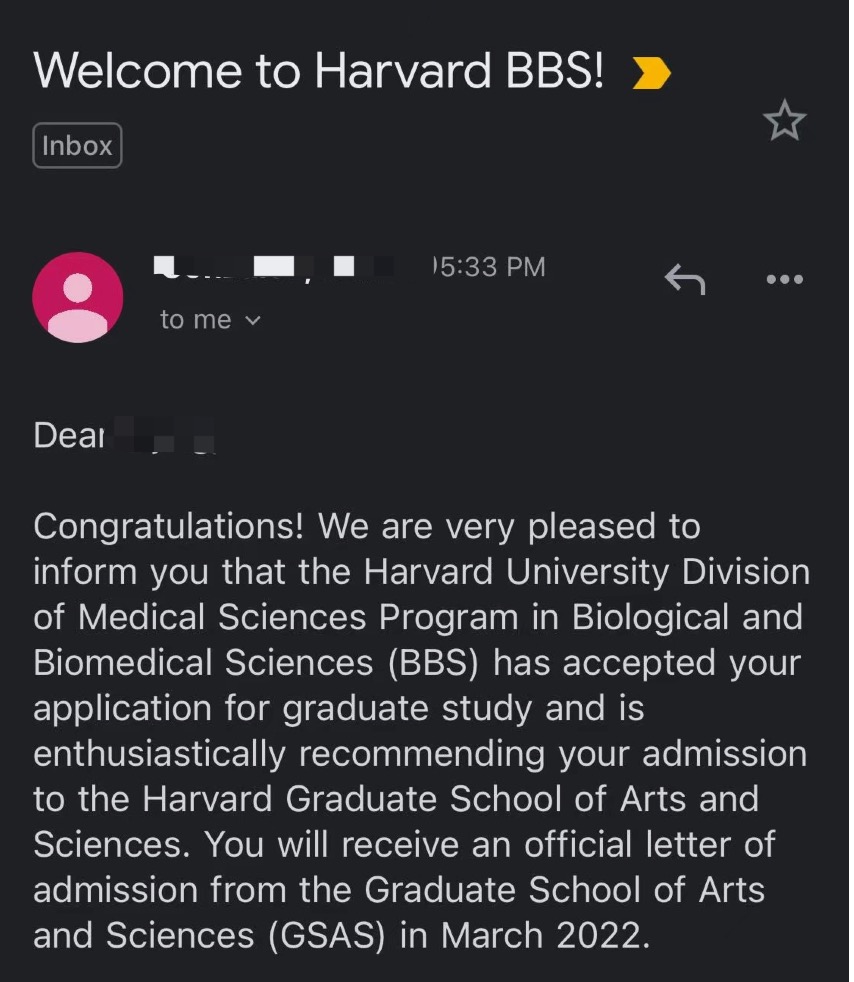Tap the redacted recipient name after Dear

click(162, 435)
